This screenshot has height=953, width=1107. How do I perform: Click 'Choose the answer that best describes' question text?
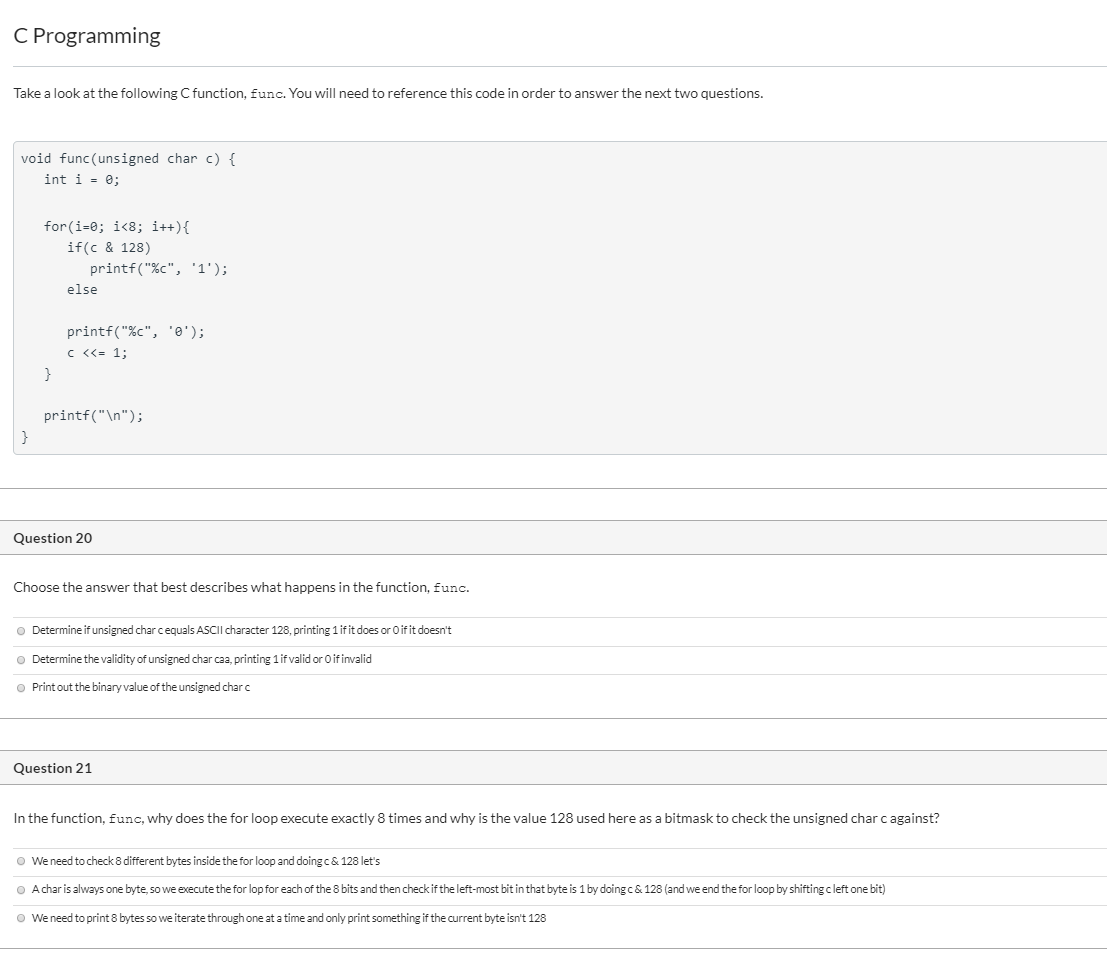pyautogui.click(x=241, y=587)
